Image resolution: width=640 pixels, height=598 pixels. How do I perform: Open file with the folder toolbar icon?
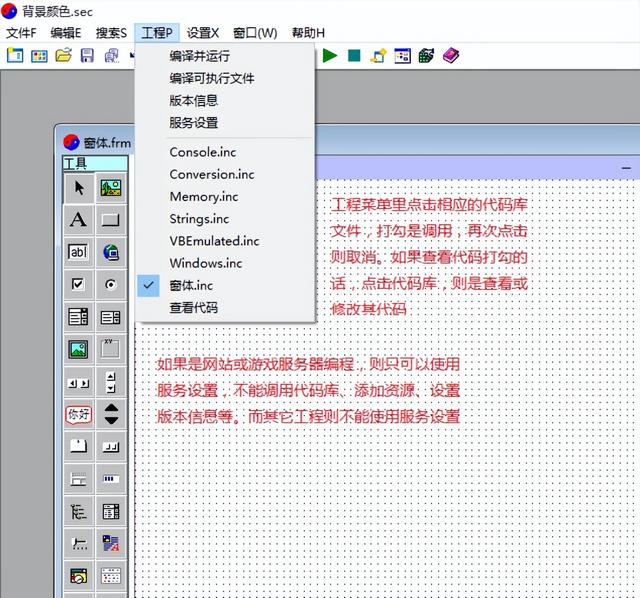pyautogui.click(x=63, y=56)
